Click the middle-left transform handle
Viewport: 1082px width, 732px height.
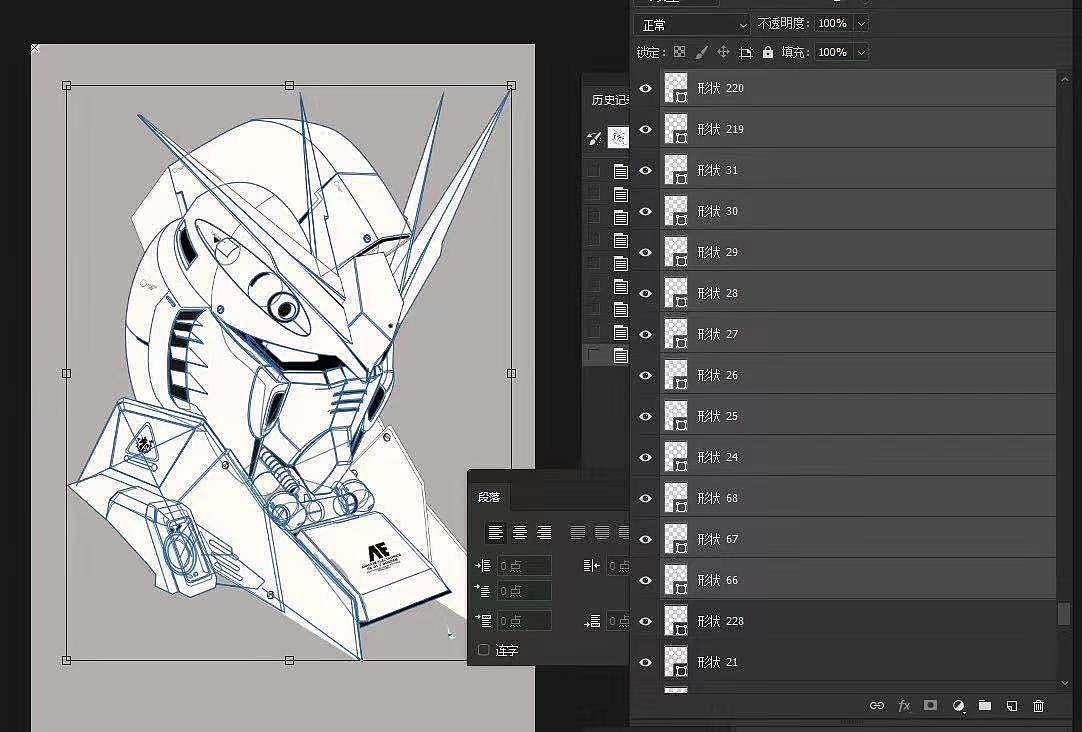pyautogui.click(x=66, y=373)
